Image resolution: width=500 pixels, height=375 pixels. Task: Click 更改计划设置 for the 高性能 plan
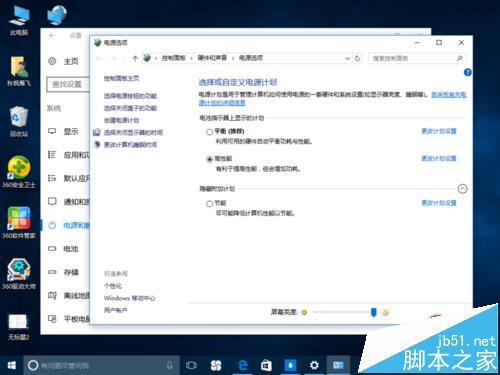439,158
